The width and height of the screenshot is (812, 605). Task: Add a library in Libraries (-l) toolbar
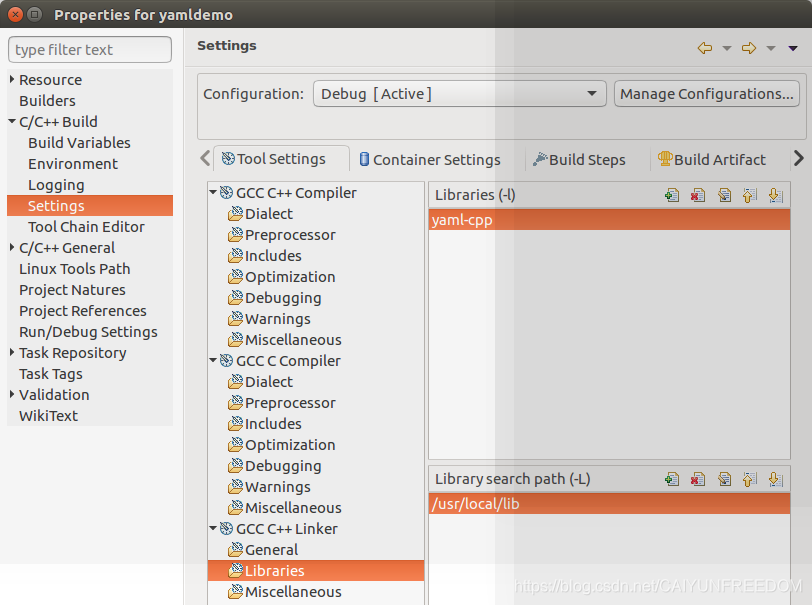click(672, 195)
